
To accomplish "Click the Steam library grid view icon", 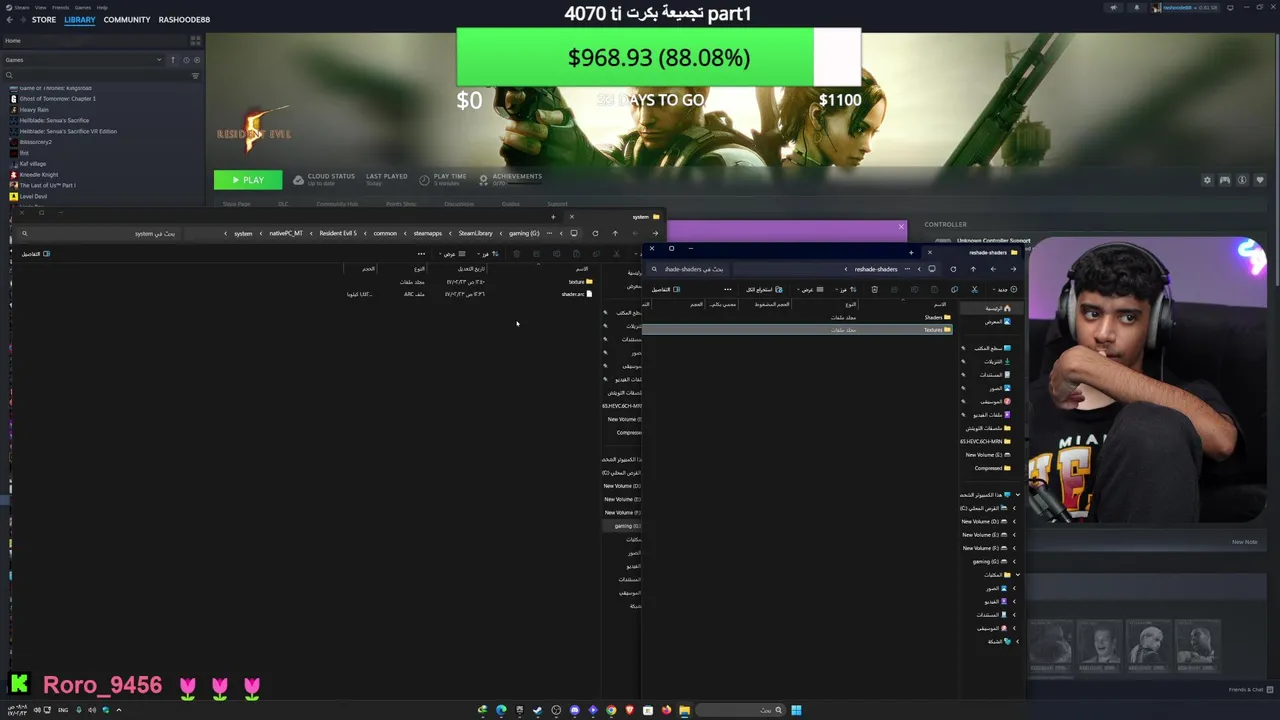I will 195,41.
